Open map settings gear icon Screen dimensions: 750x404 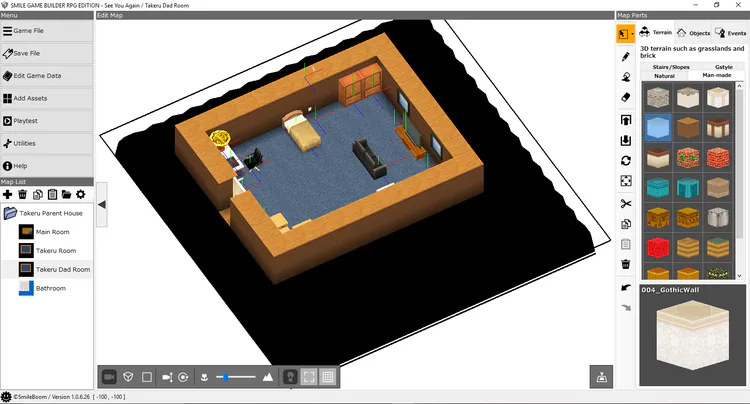pyautogui.click(x=81, y=194)
